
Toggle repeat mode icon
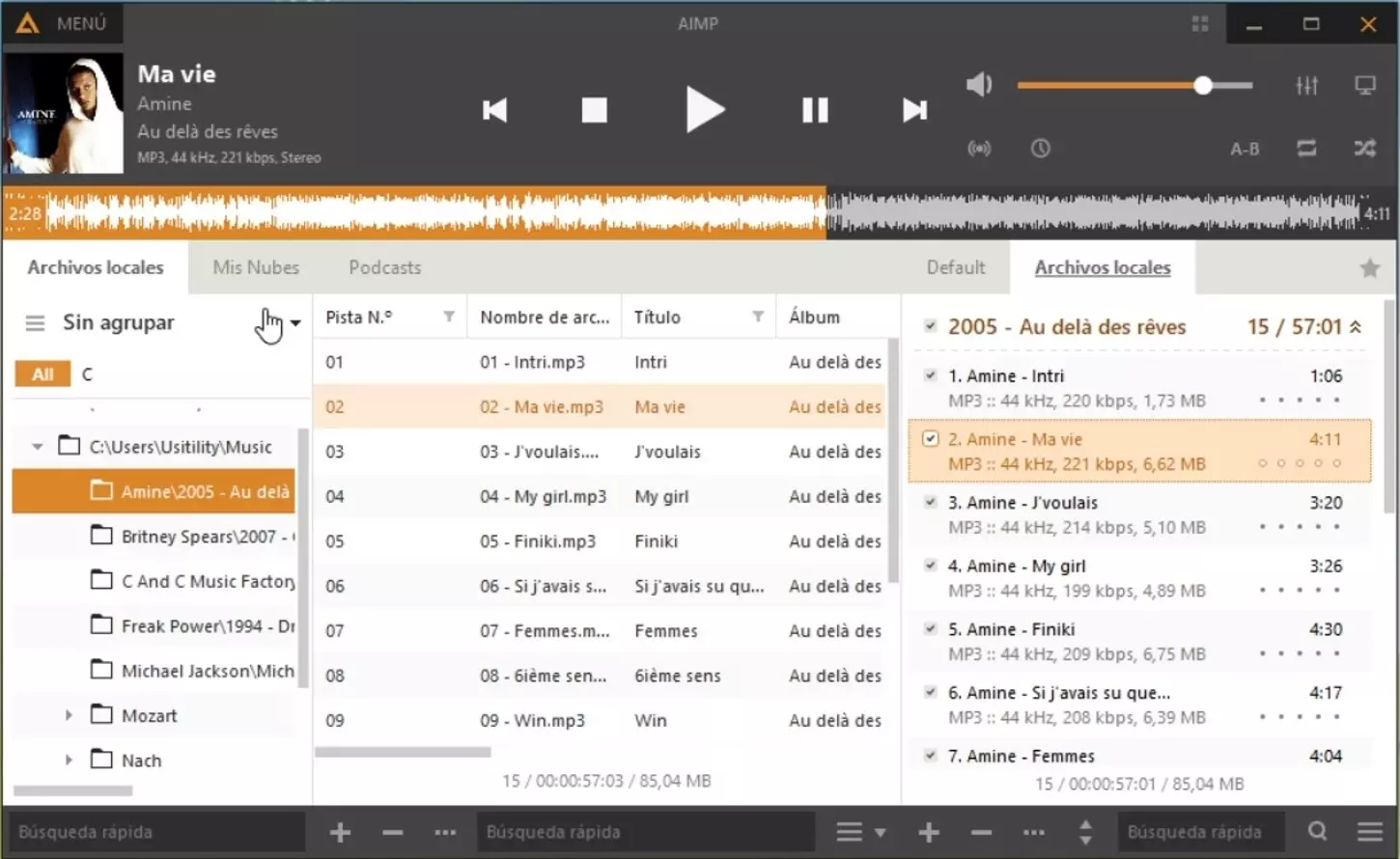tap(1306, 149)
